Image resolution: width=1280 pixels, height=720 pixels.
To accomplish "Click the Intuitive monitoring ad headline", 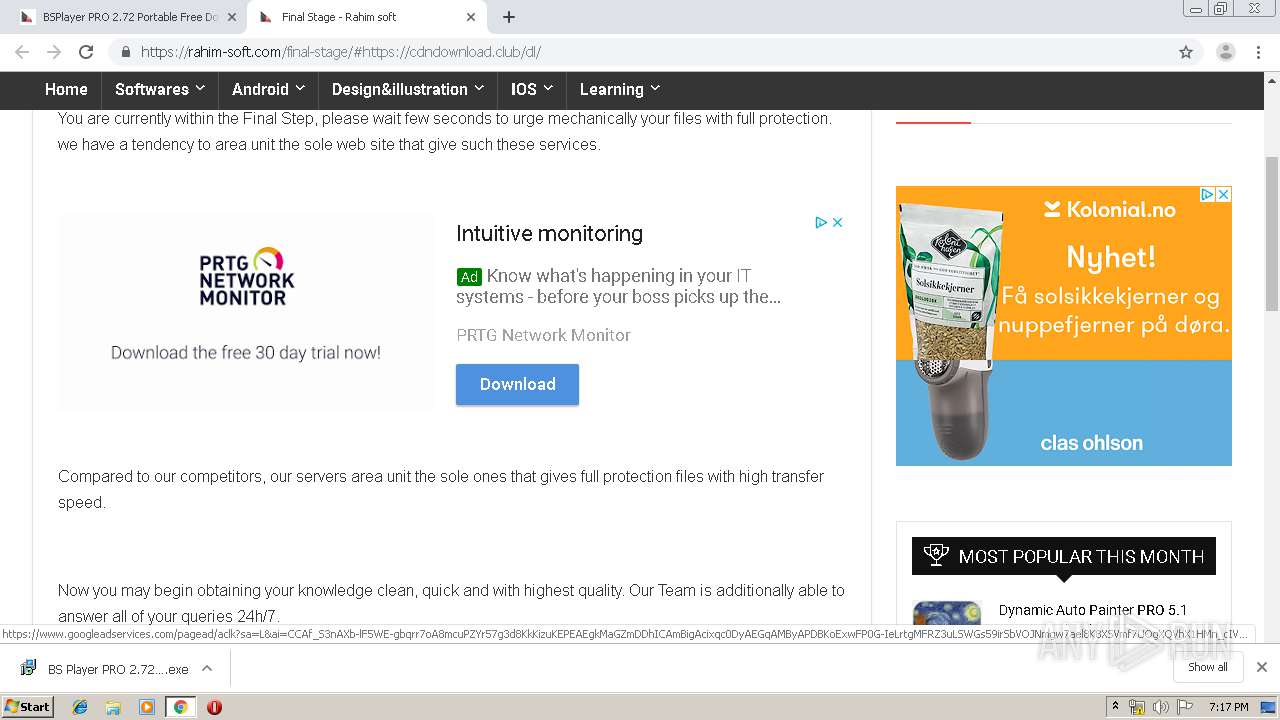I will pos(549,233).
